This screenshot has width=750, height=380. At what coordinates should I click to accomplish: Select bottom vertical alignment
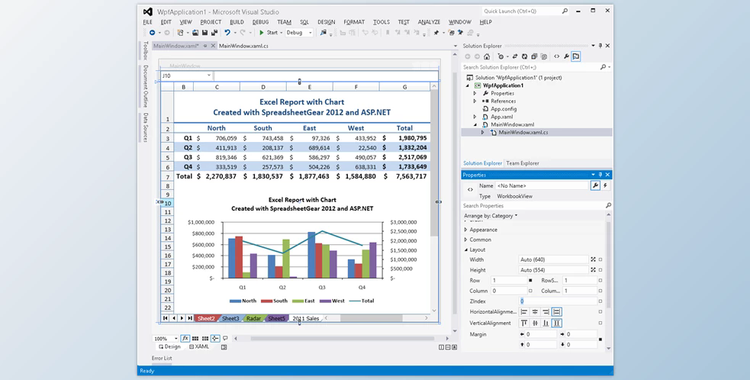tap(546, 324)
